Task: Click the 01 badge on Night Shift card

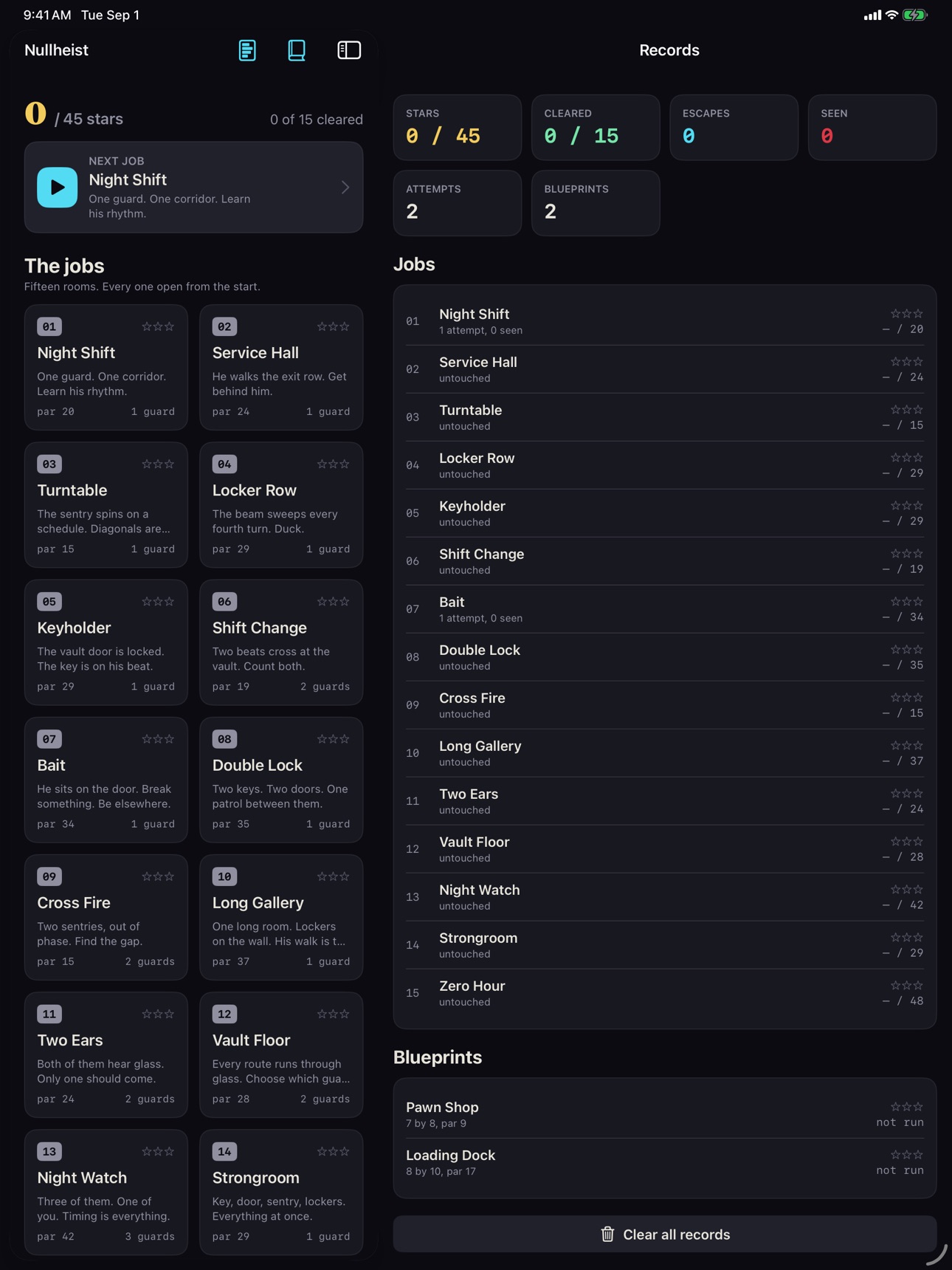Action: point(49,326)
